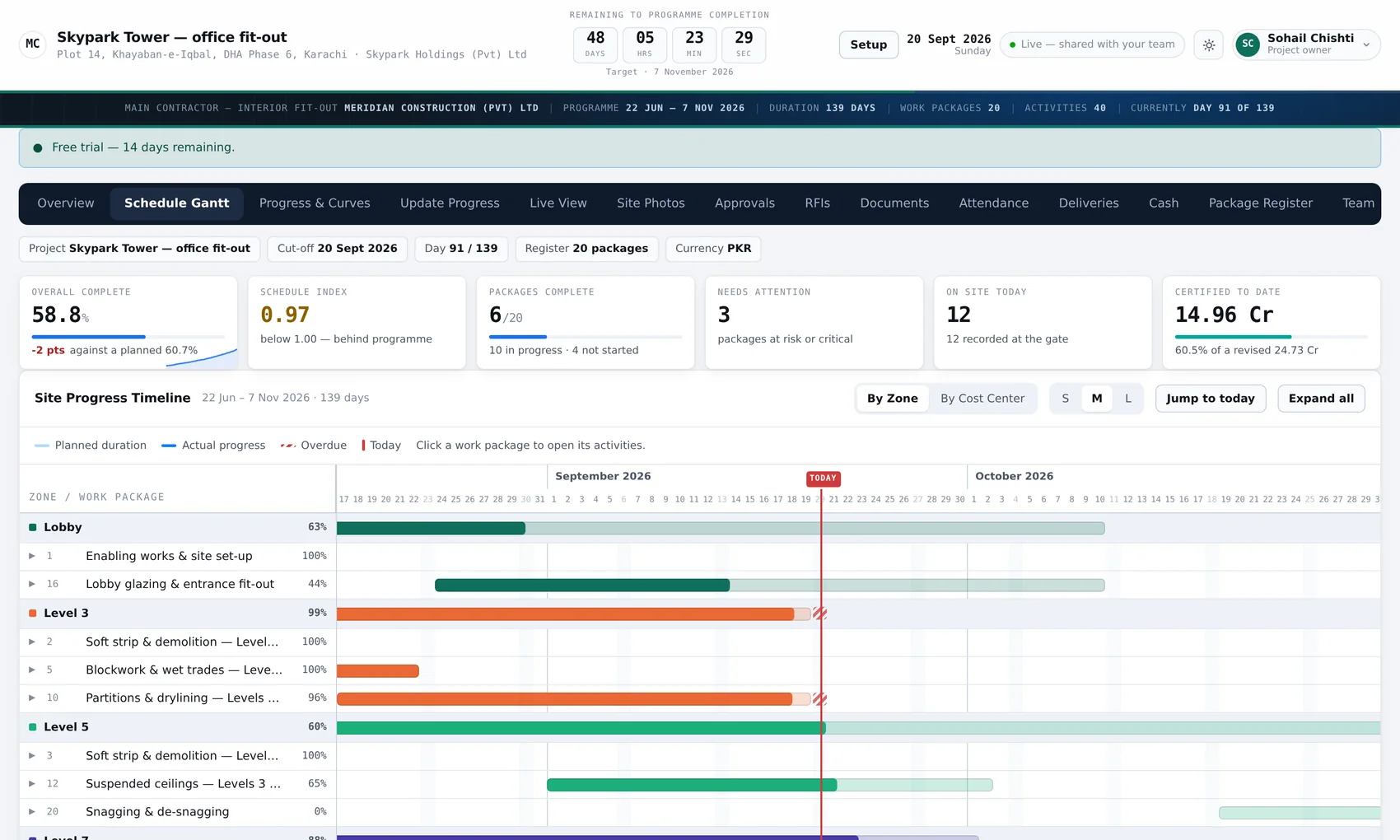This screenshot has width=1400, height=840.
Task: Expand Lobby glazing & entrance fit-out row
Action: point(32,584)
